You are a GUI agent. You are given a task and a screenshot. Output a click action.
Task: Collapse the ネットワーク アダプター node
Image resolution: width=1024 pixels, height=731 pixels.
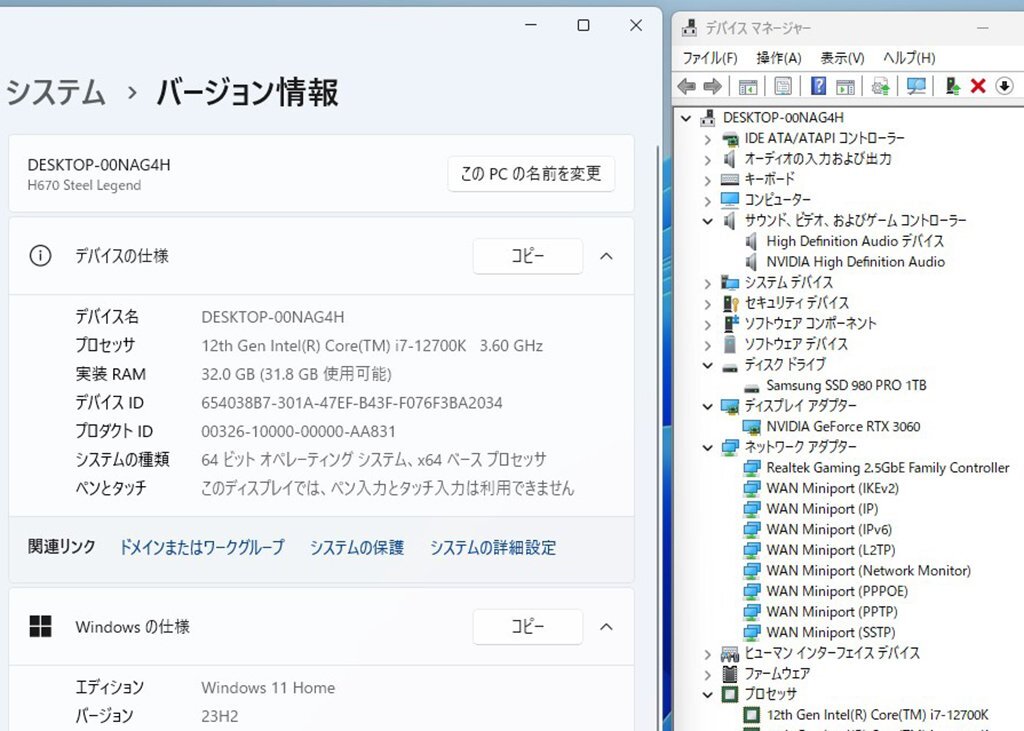(x=708, y=447)
